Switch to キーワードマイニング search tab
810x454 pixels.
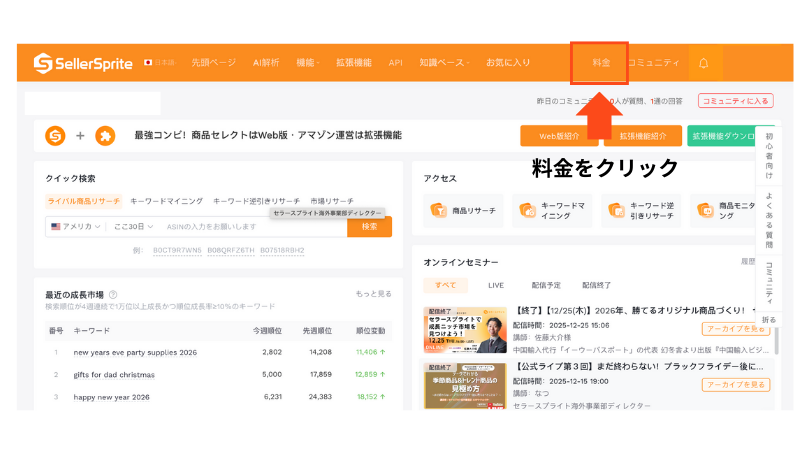(166, 201)
